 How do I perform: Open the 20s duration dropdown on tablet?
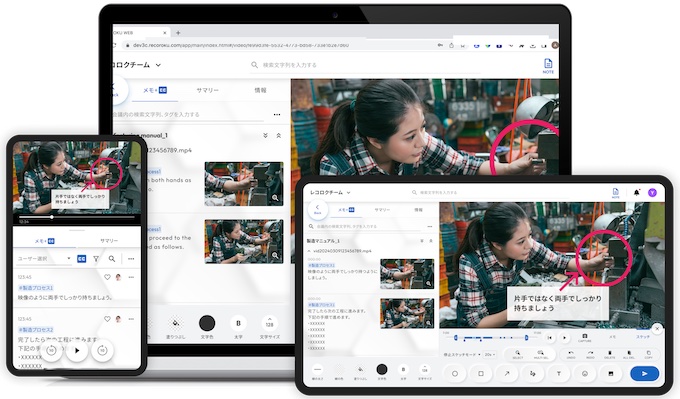coord(490,355)
